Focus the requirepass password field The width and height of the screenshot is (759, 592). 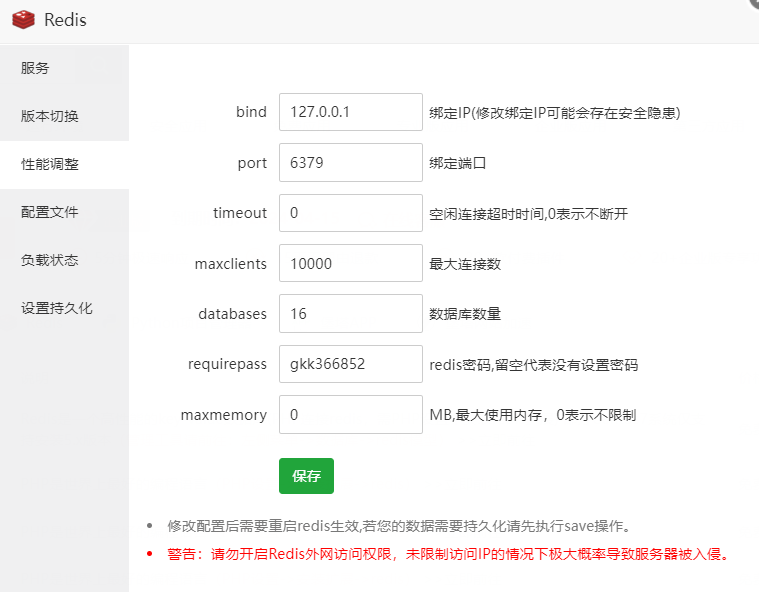click(350, 364)
